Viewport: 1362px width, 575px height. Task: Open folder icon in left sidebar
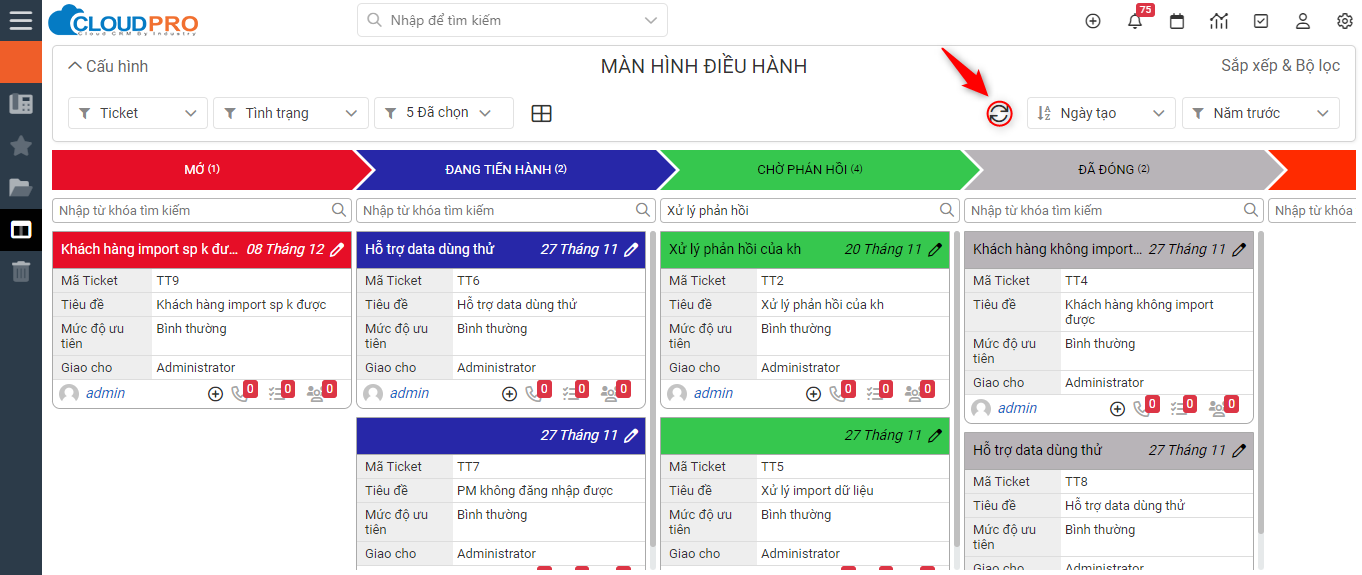(20, 187)
